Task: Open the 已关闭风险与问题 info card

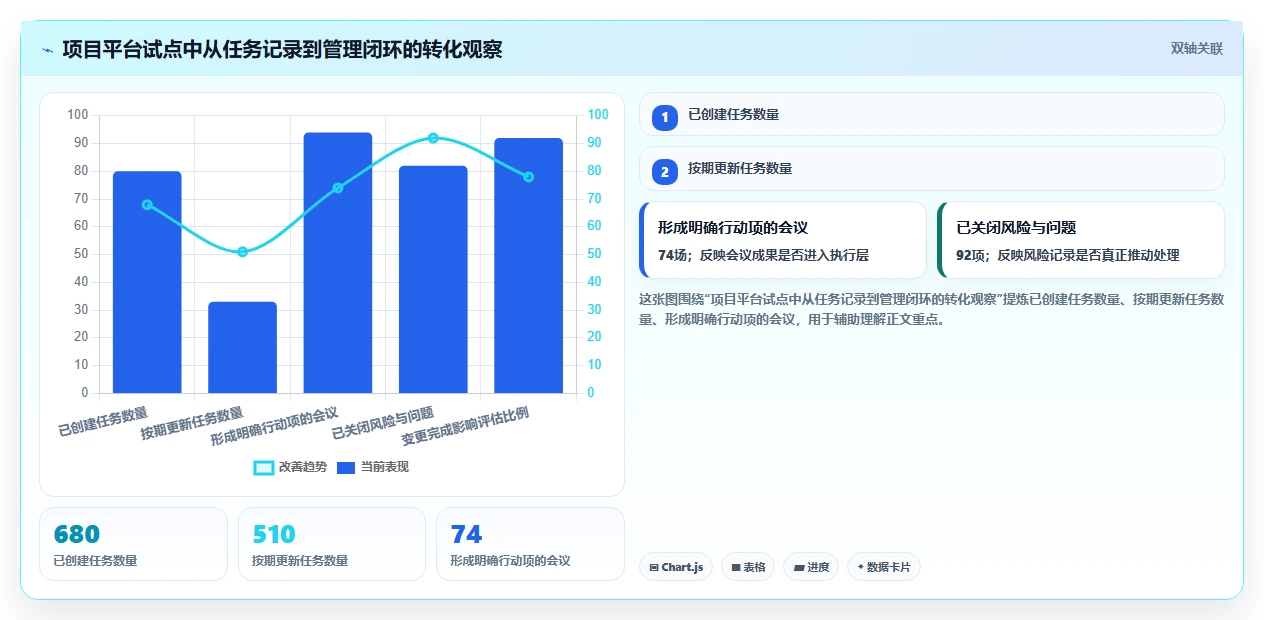Action: pos(1081,240)
